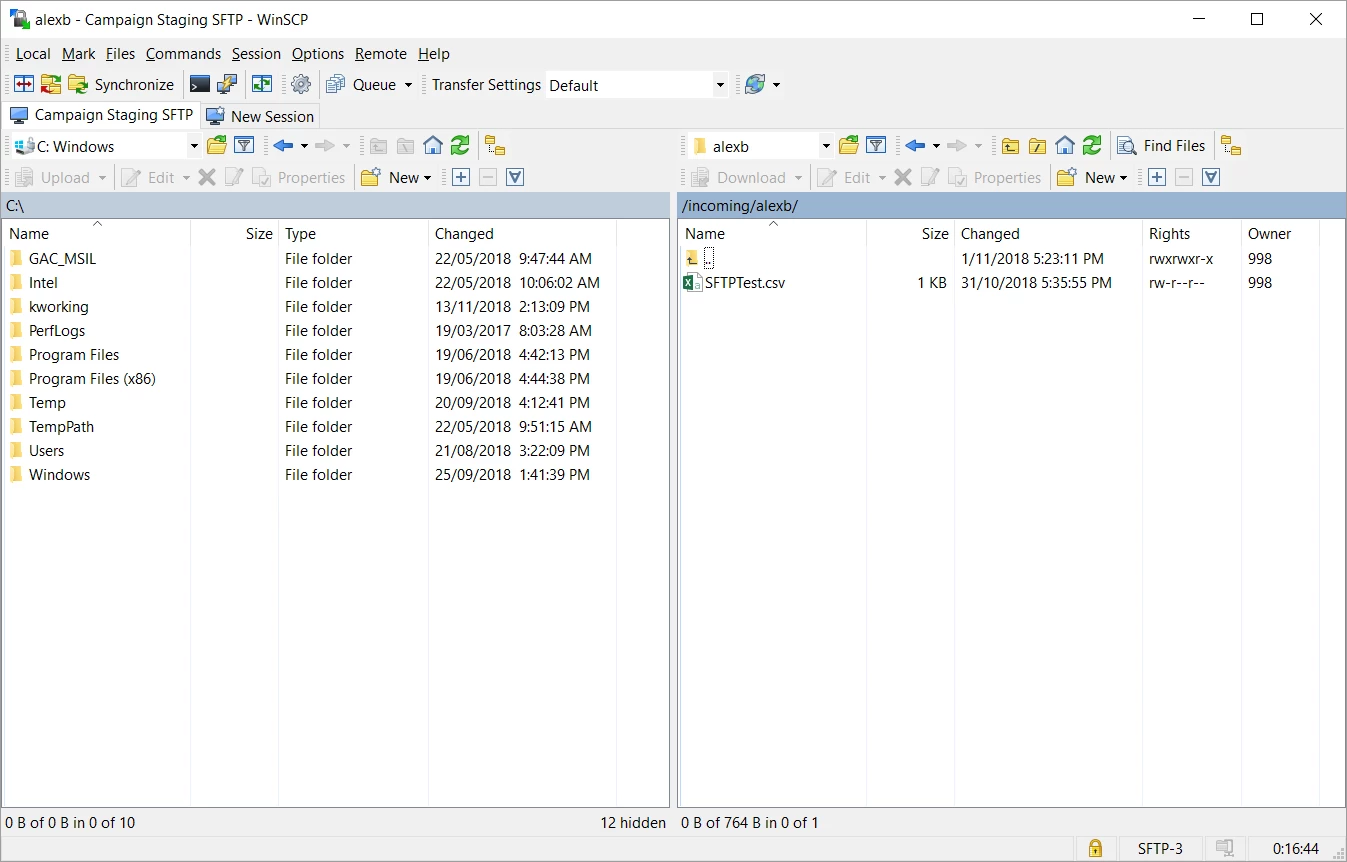This screenshot has width=1347, height=862.
Task: Click remote panel Refresh icon
Action: [1092, 146]
